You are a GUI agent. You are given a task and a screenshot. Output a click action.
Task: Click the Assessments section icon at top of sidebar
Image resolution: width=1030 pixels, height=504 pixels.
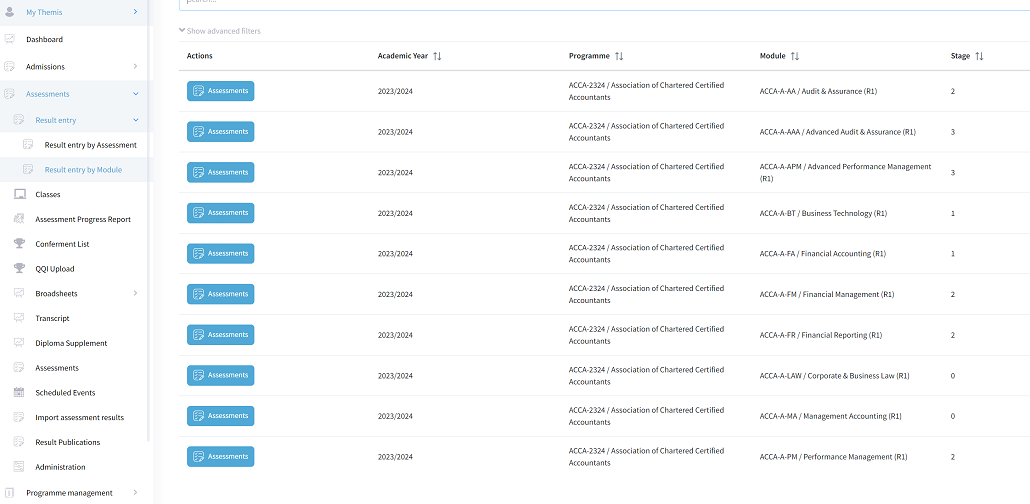point(9,94)
